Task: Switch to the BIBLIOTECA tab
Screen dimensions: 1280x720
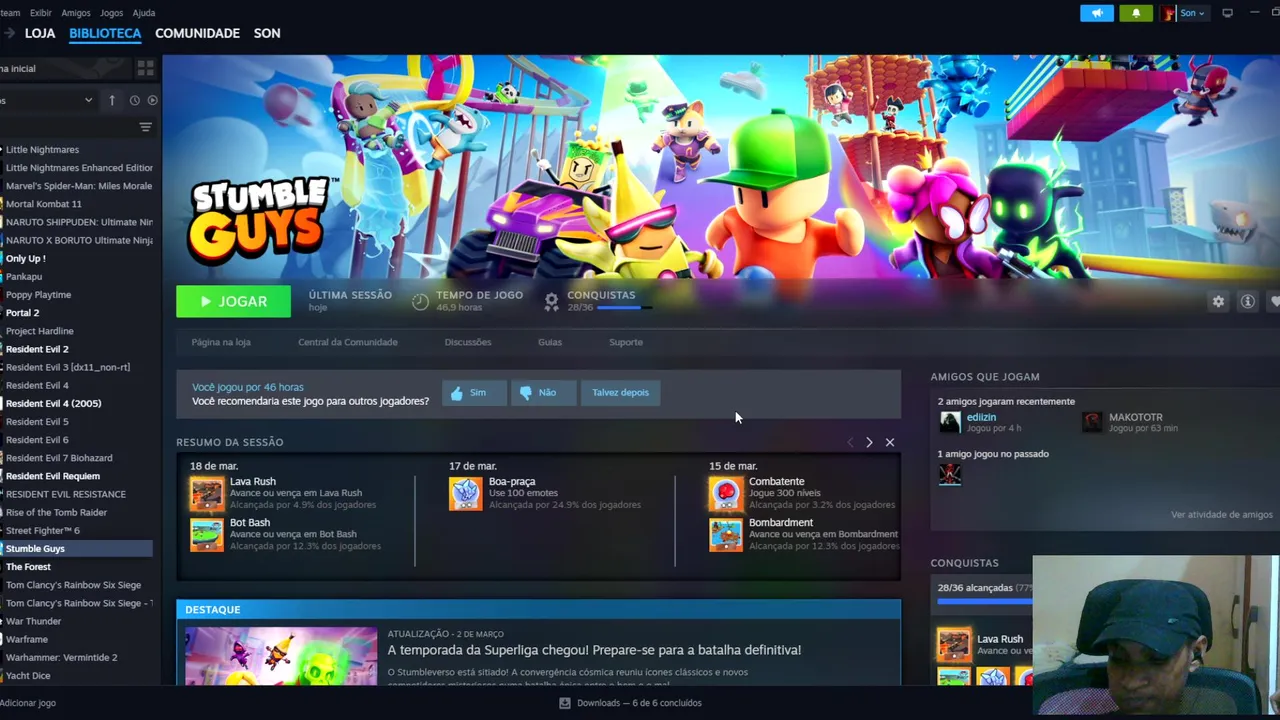Action: pos(105,33)
